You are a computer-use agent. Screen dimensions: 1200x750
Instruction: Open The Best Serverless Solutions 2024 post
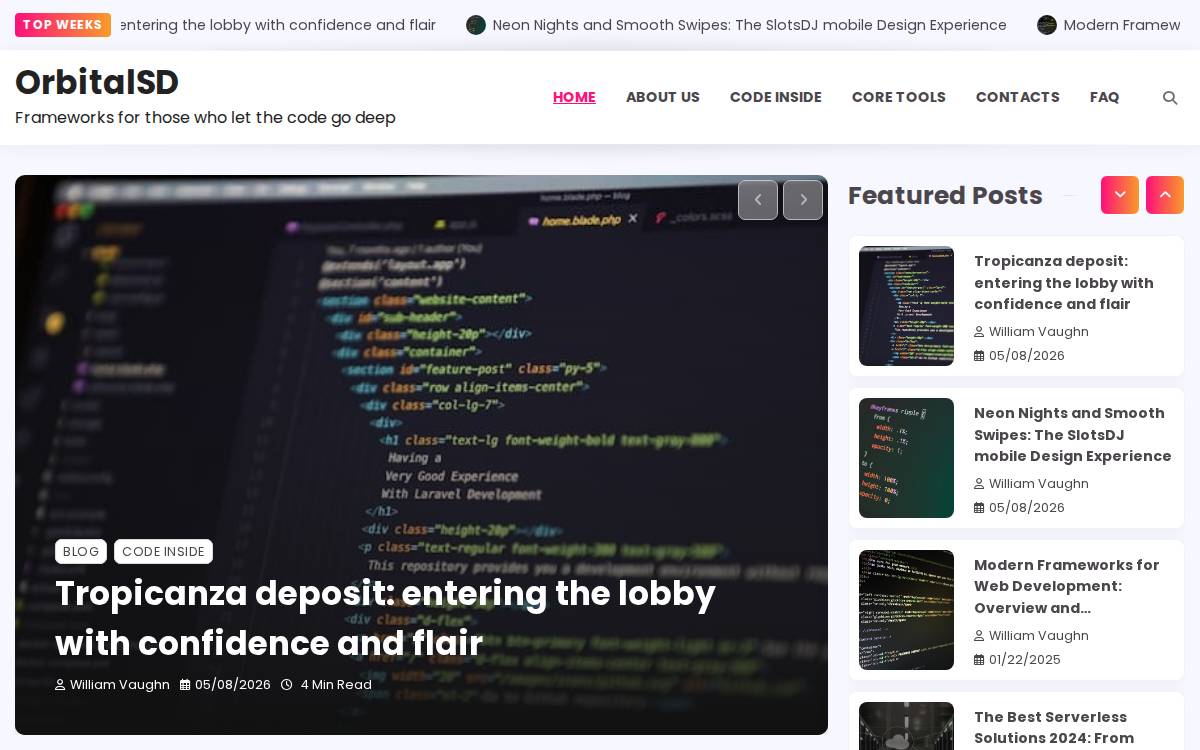pyautogui.click(x=1054, y=728)
